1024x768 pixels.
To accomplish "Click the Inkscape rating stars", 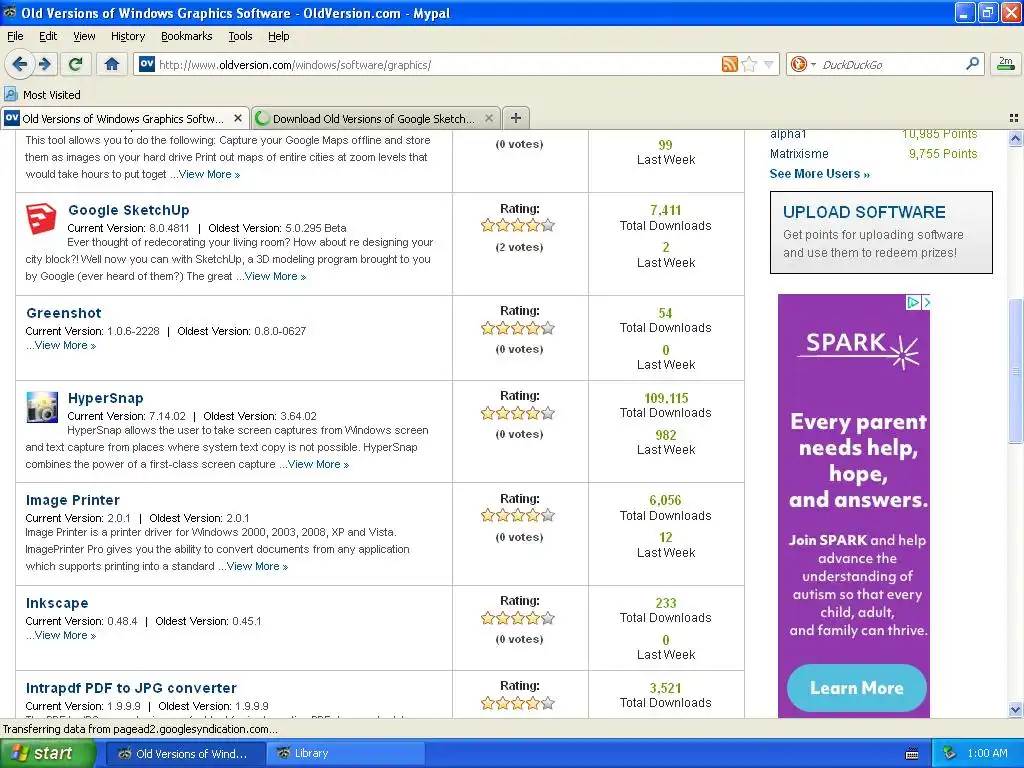I will pos(518,618).
